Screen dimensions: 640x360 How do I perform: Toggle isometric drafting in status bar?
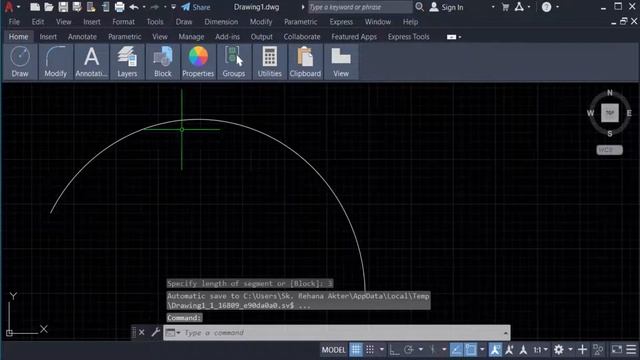coord(433,350)
